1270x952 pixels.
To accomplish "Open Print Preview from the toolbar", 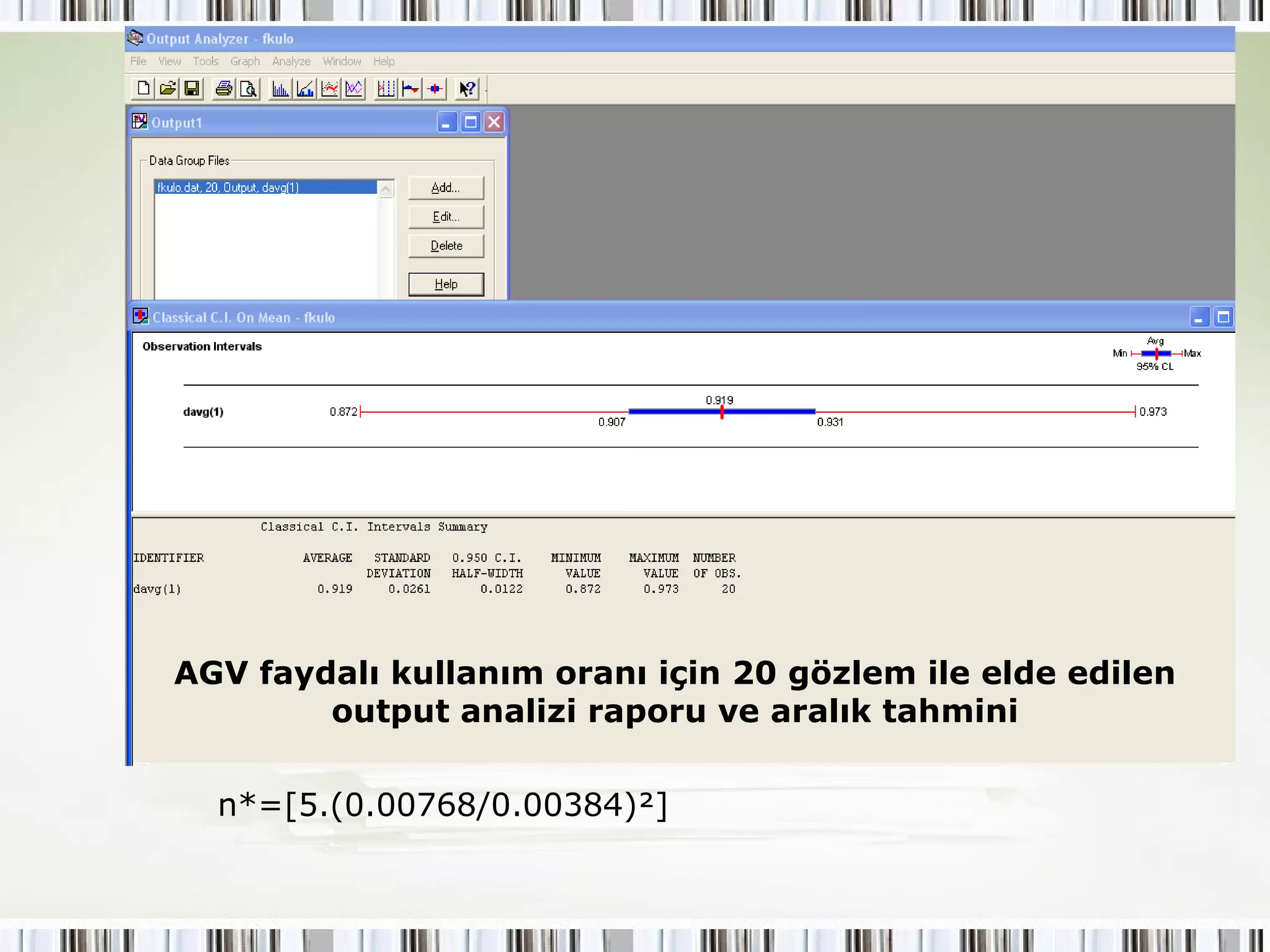I will point(249,89).
